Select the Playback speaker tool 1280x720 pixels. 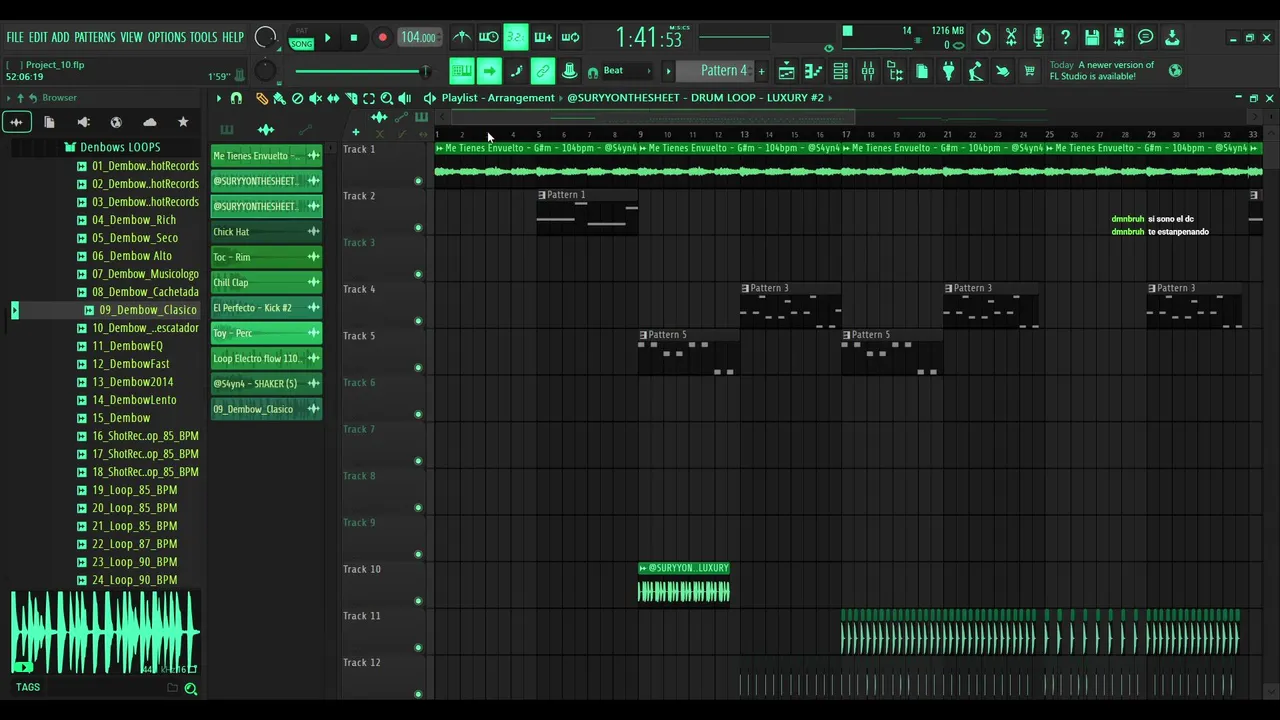click(x=405, y=98)
